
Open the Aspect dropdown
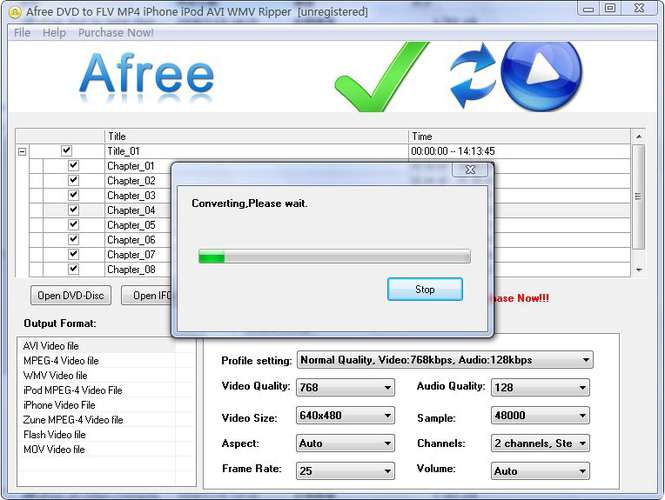(x=345, y=443)
